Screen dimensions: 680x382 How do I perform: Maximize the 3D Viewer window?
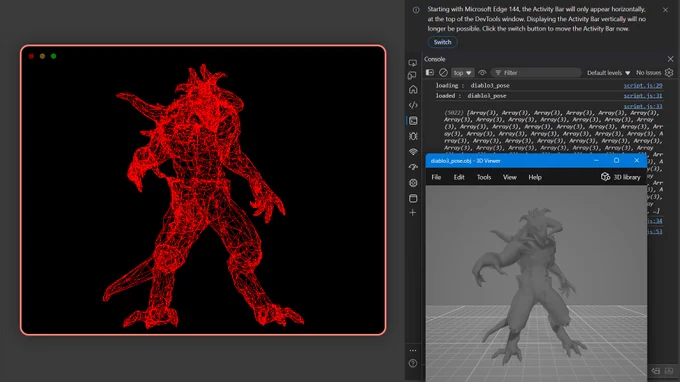(x=616, y=160)
